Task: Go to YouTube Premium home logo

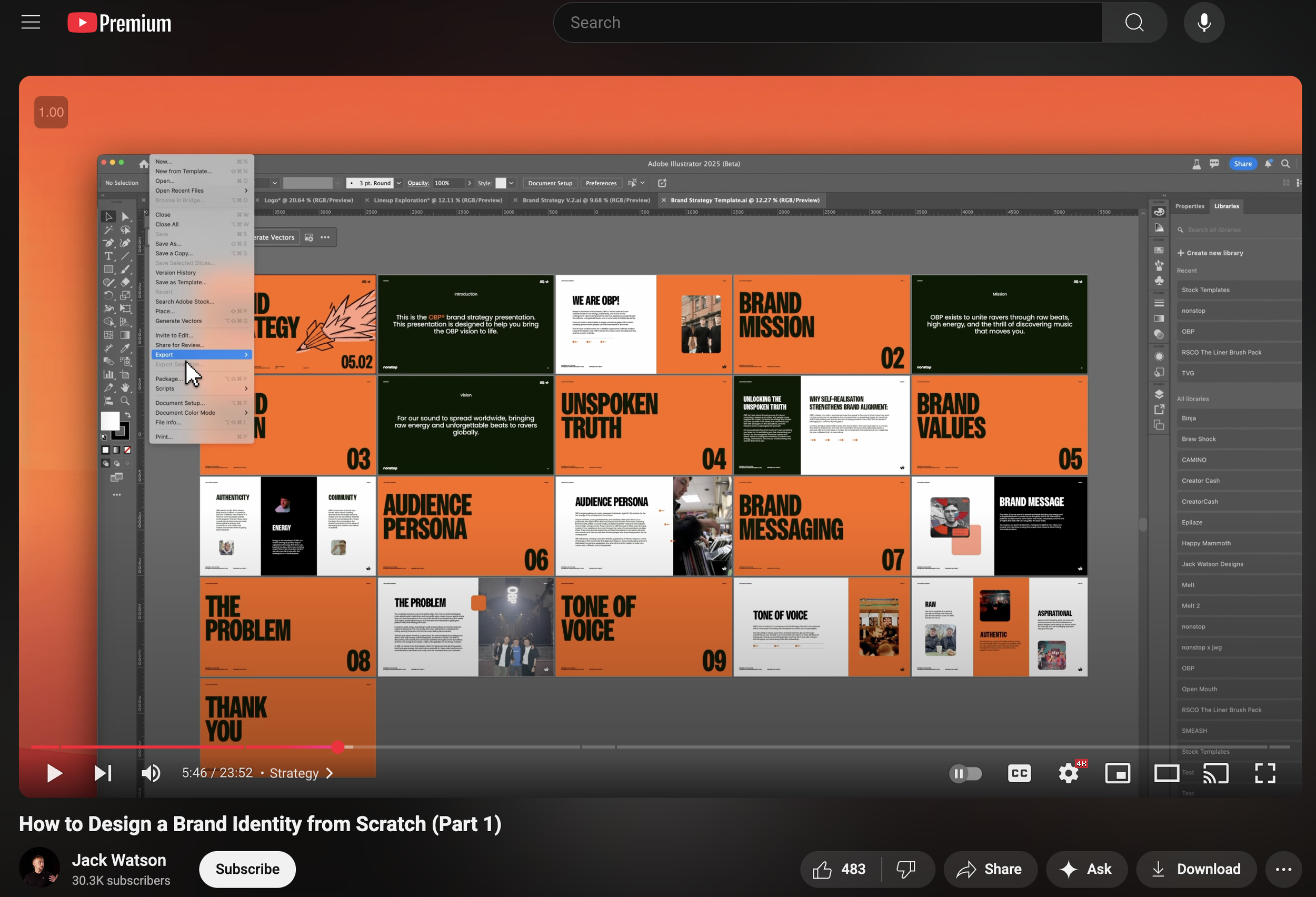Action: point(119,23)
